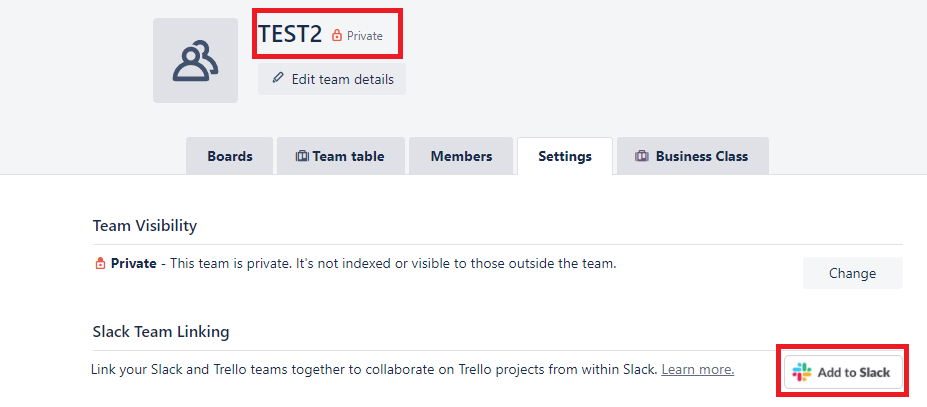Go to the Members tab

pyautogui.click(x=461, y=156)
